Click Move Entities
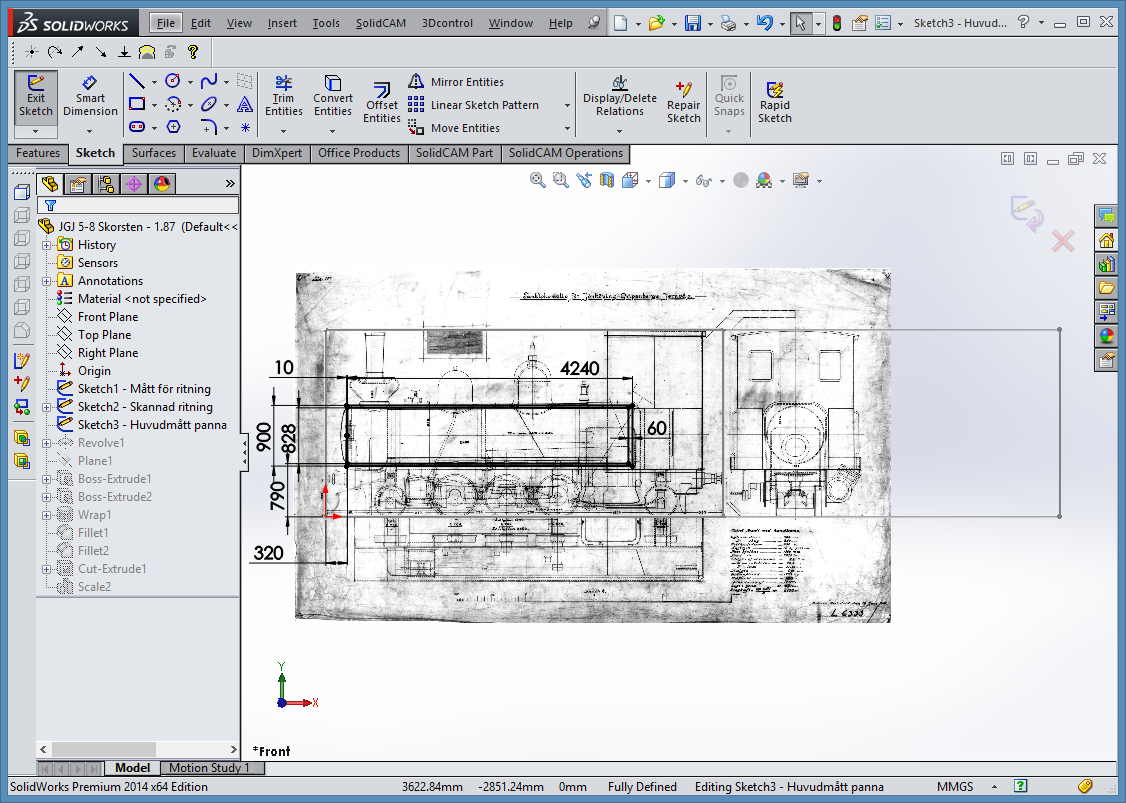1126x803 pixels. tap(454, 128)
